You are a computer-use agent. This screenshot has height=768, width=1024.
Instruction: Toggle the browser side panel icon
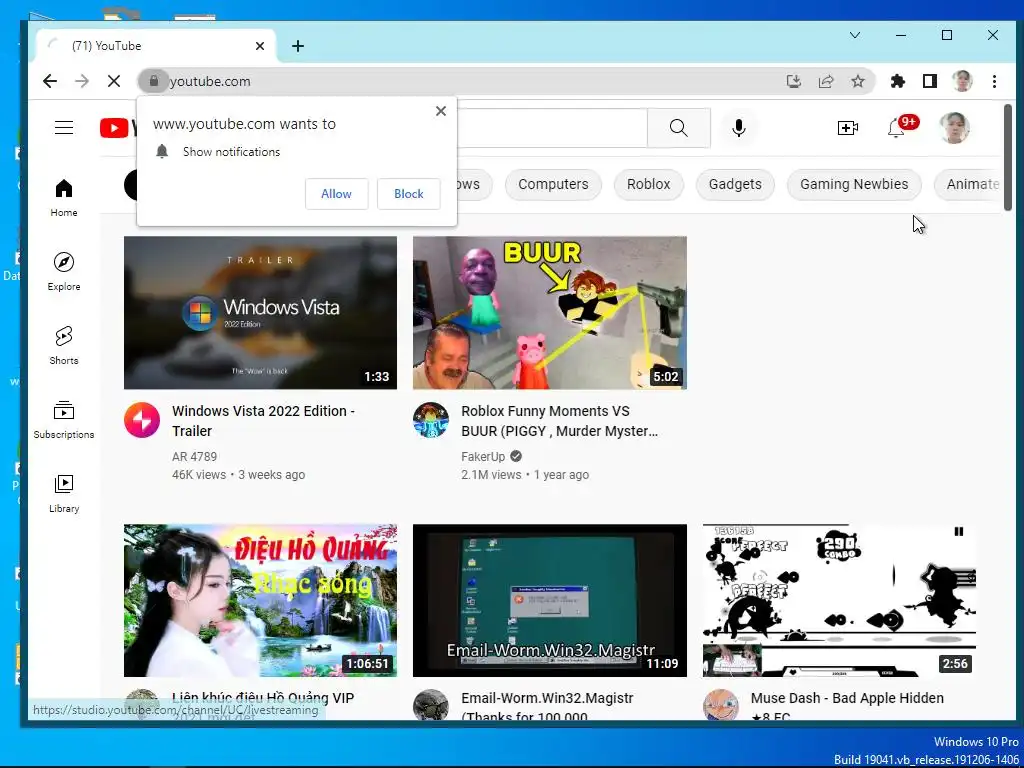[930, 81]
